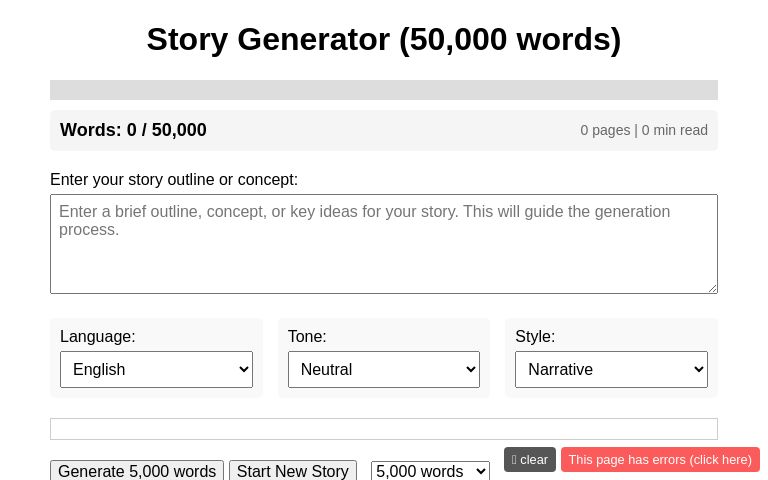Click the Start New Story button

pyautogui.click(x=292, y=471)
